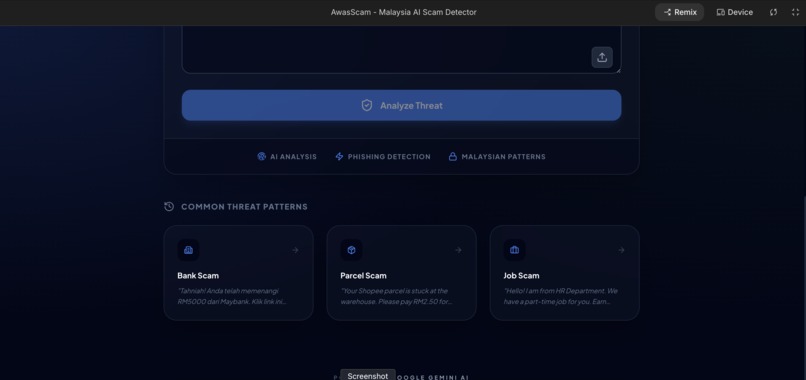The image size is (806, 380).
Task: Click the Bank Scam building icon
Action: tap(189, 250)
